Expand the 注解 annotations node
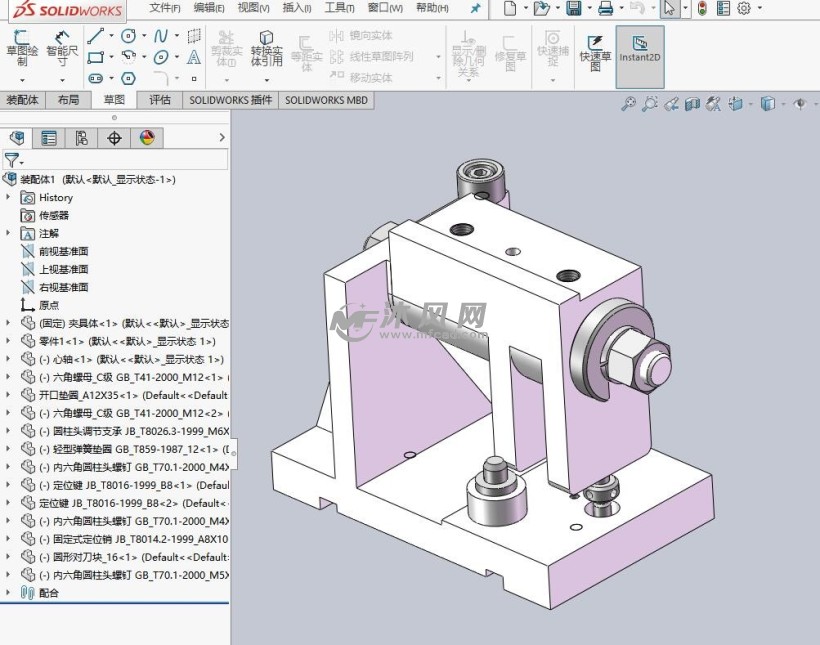 [8, 233]
